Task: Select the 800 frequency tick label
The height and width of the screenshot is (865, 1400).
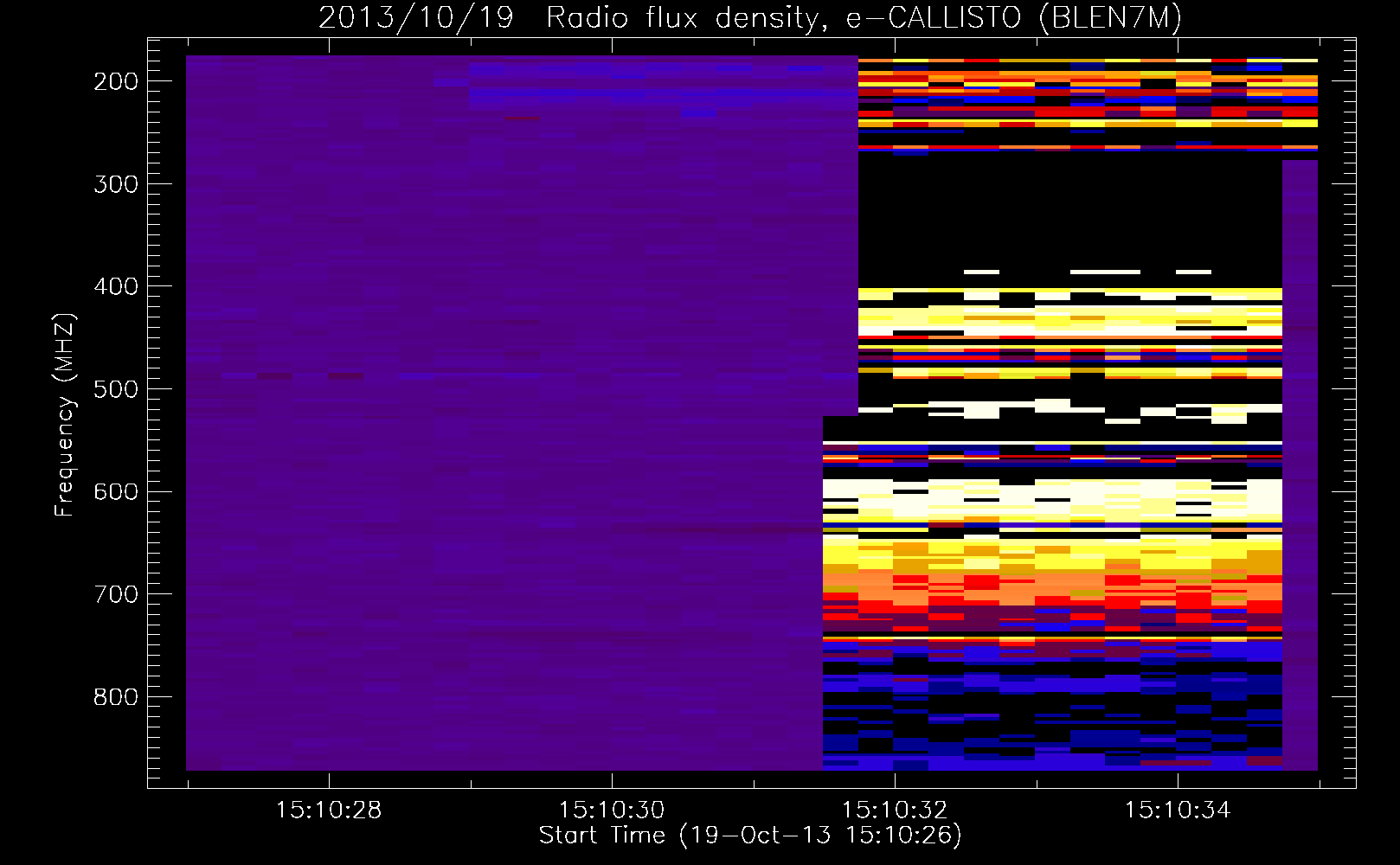Action: (116, 697)
